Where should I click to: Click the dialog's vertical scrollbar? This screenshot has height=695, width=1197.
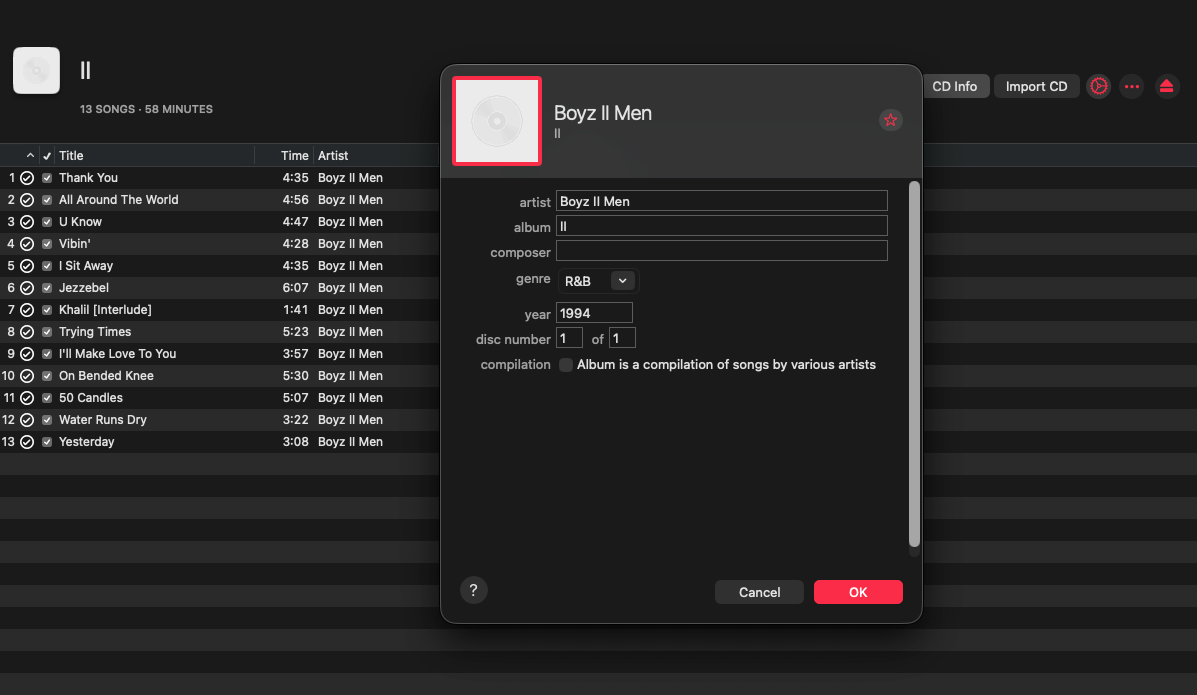pyautogui.click(x=914, y=364)
